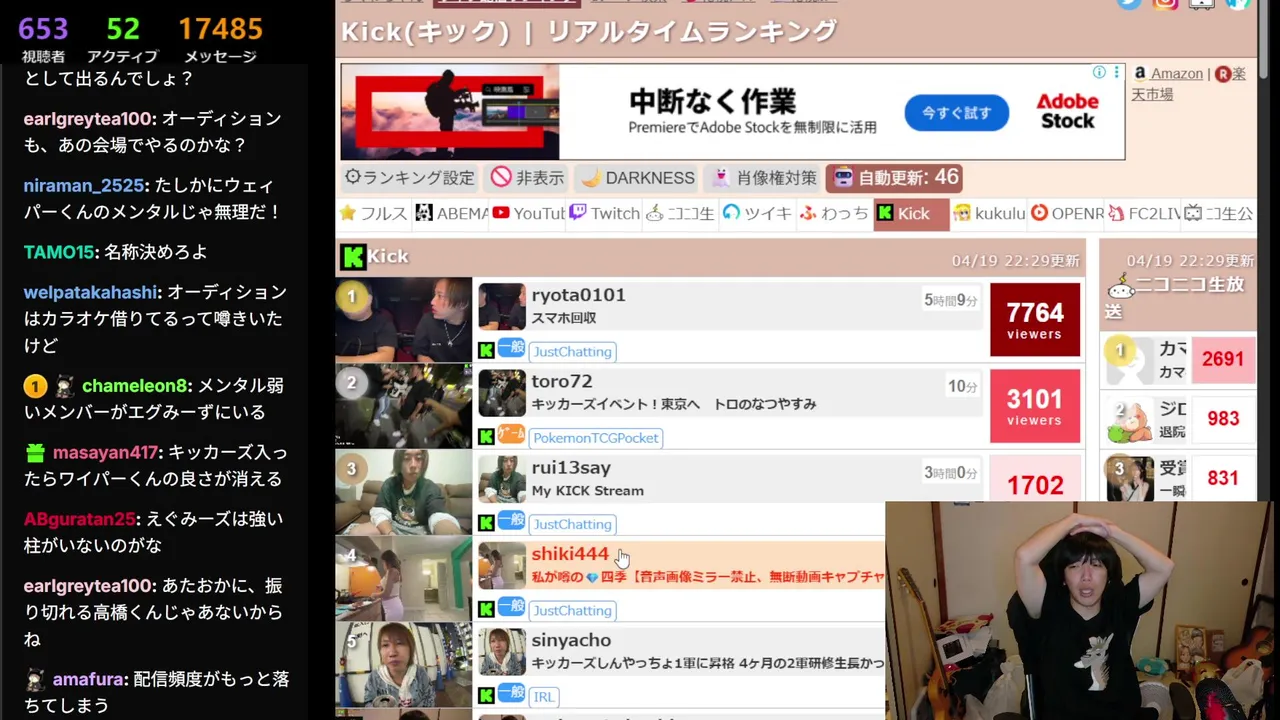Click 7764 viewers count box

point(1035,320)
